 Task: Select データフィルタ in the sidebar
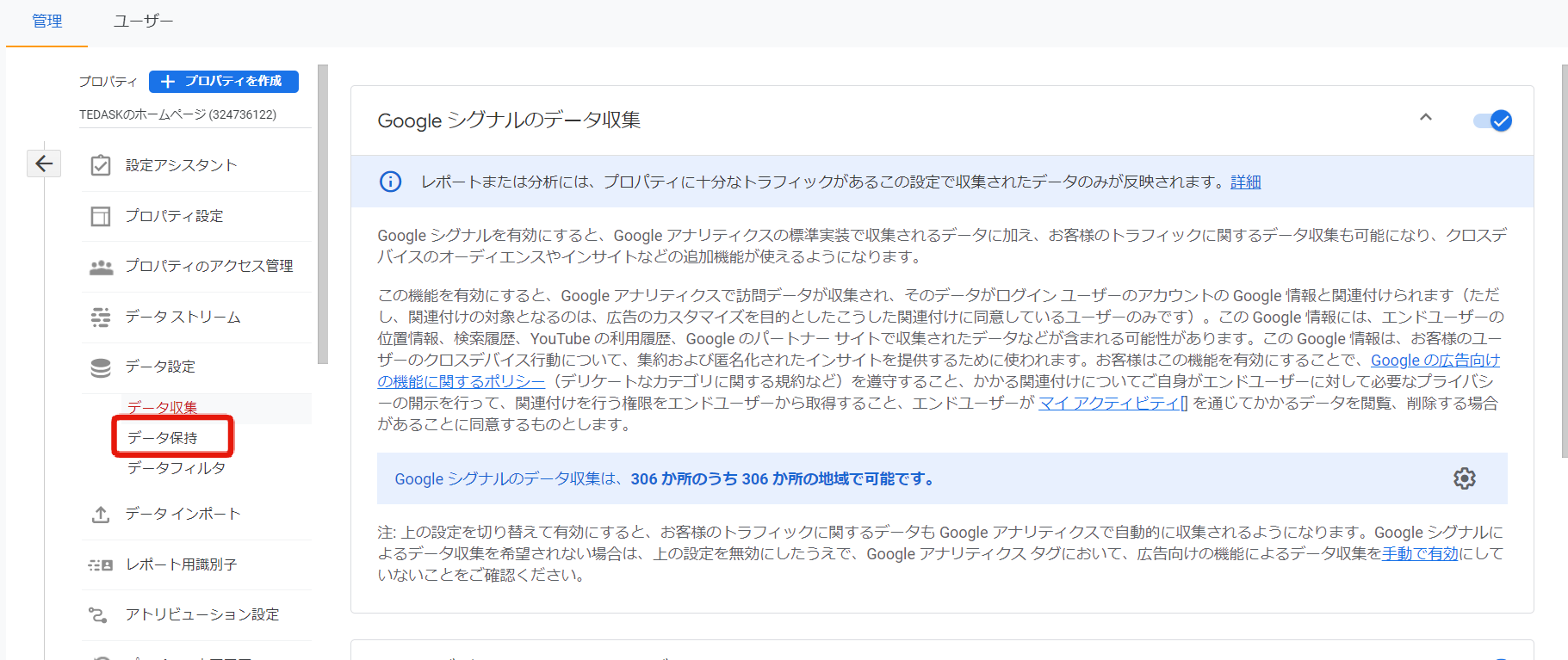(177, 467)
